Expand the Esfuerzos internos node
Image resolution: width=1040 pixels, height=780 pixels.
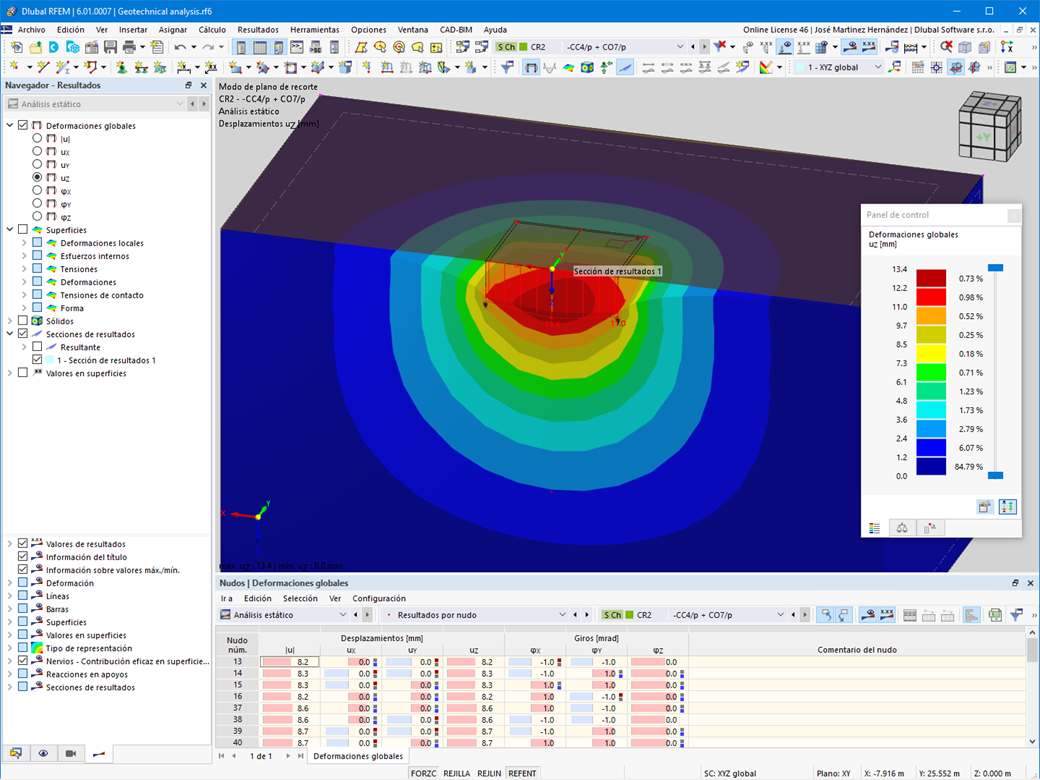pyautogui.click(x=25, y=256)
